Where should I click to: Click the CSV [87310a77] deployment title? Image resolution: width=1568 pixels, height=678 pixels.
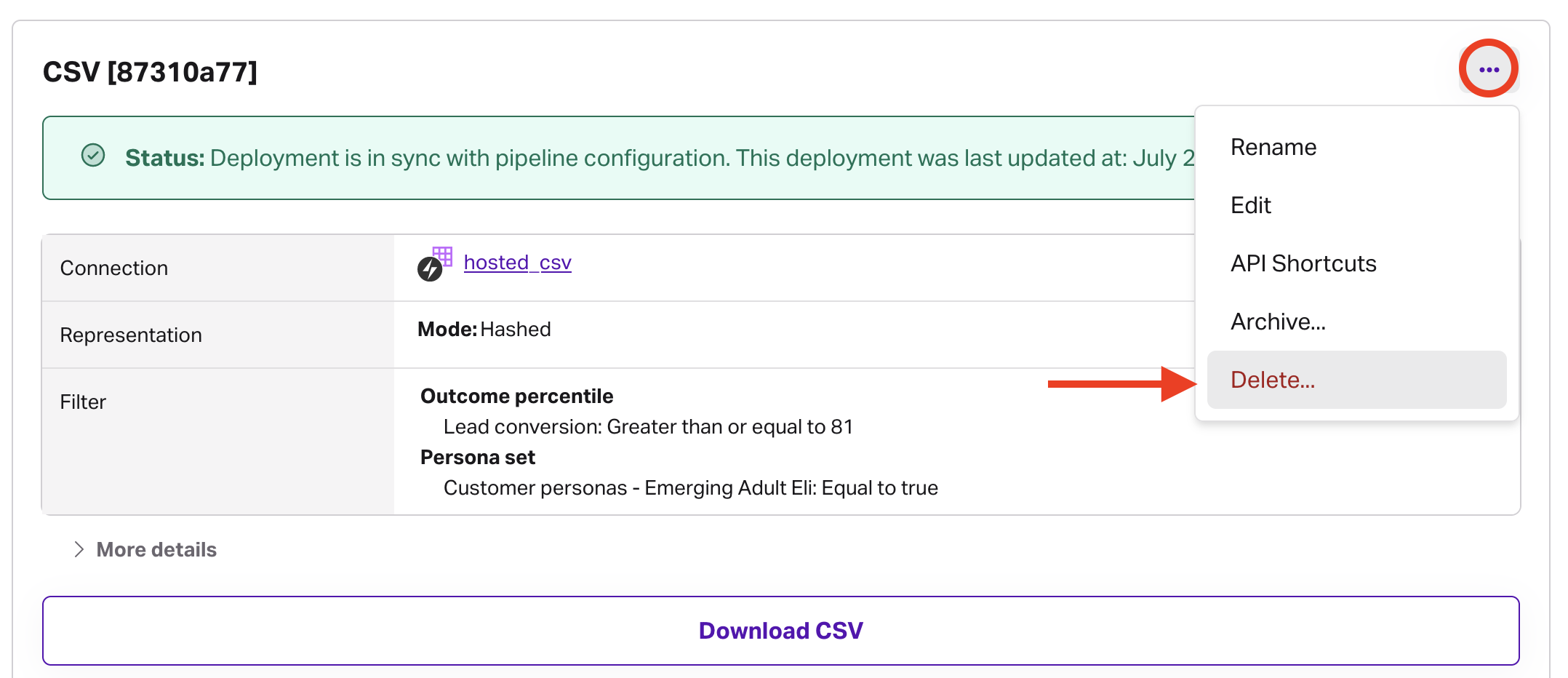click(x=150, y=72)
